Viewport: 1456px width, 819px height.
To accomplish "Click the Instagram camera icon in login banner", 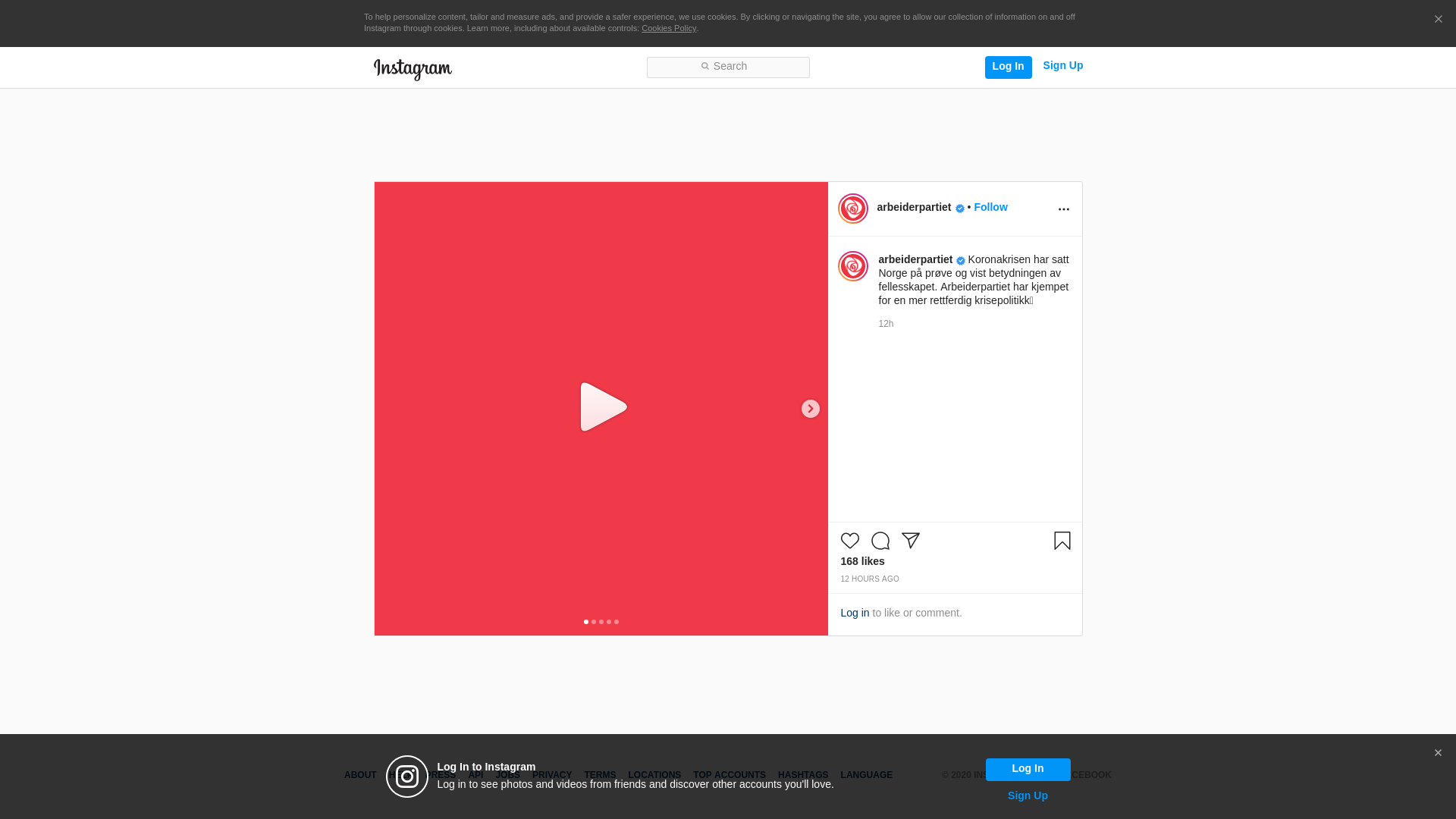I will point(407,777).
